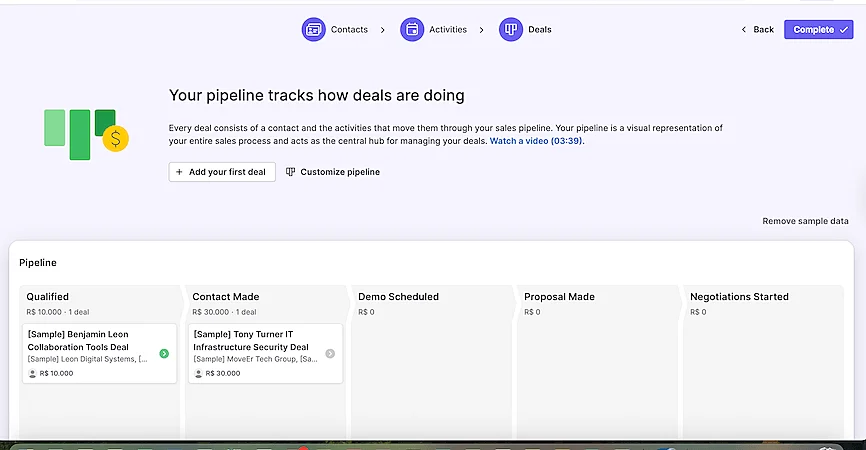Click R$ 30.000 value on Tony deal
Viewport: 866px width, 450px height.
click(223, 373)
